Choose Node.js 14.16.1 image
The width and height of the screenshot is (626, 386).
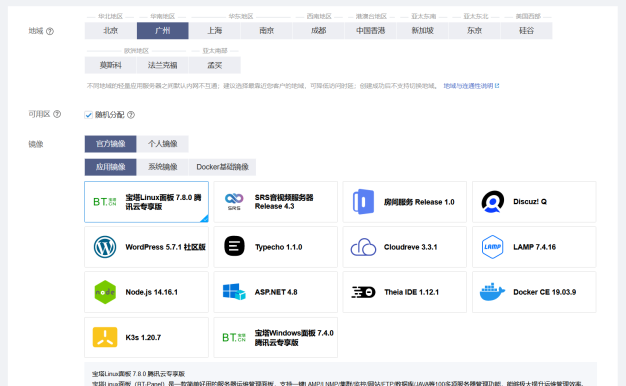147,292
